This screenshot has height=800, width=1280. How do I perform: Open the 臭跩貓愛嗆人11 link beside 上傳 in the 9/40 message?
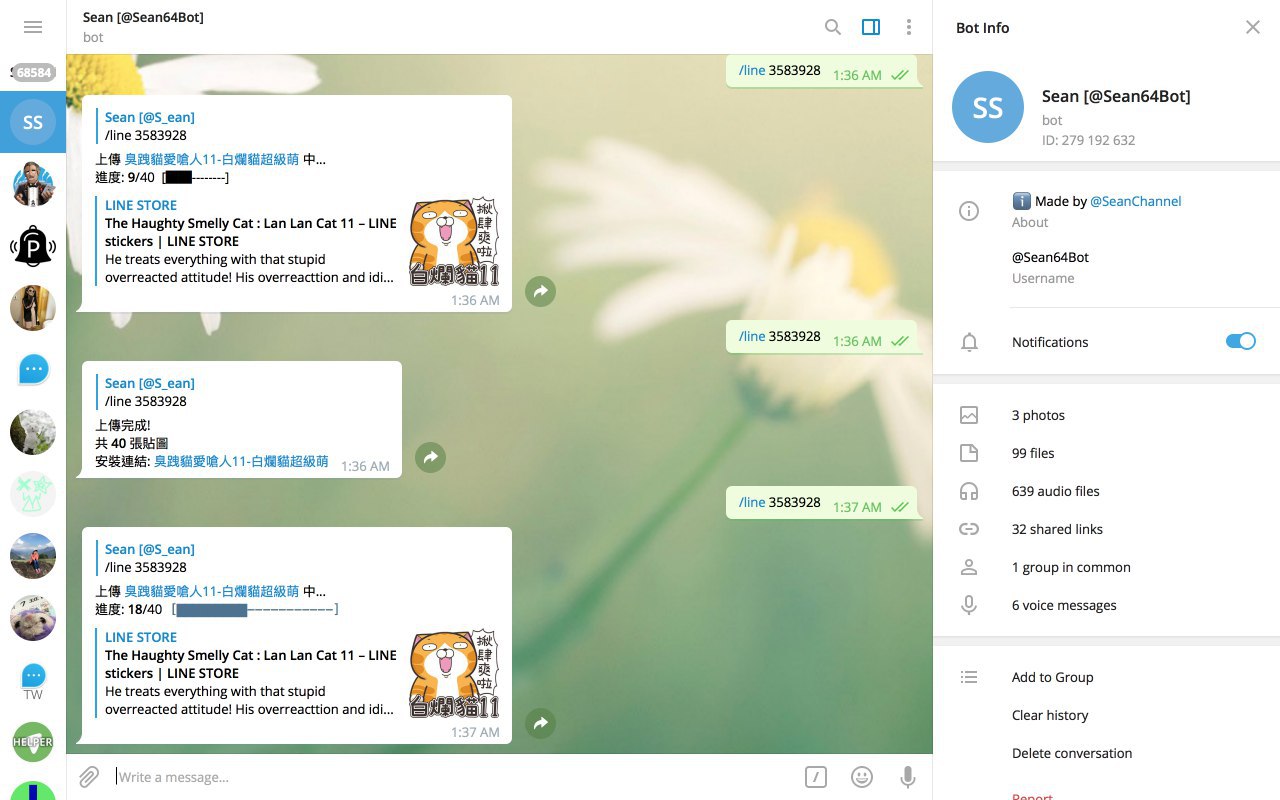212,159
